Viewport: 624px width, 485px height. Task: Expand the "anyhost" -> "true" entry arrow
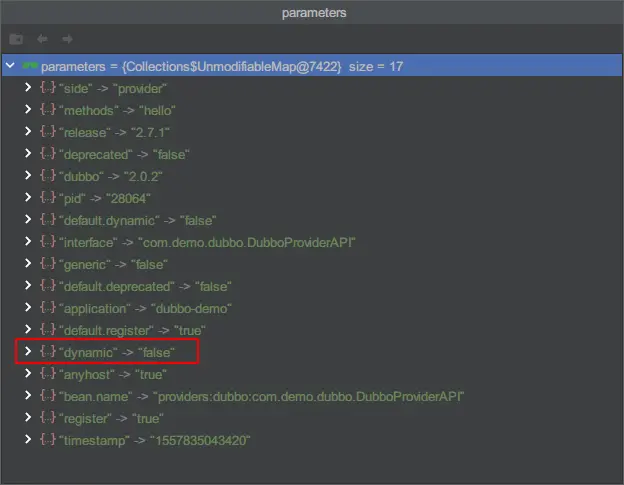[28, 374]
